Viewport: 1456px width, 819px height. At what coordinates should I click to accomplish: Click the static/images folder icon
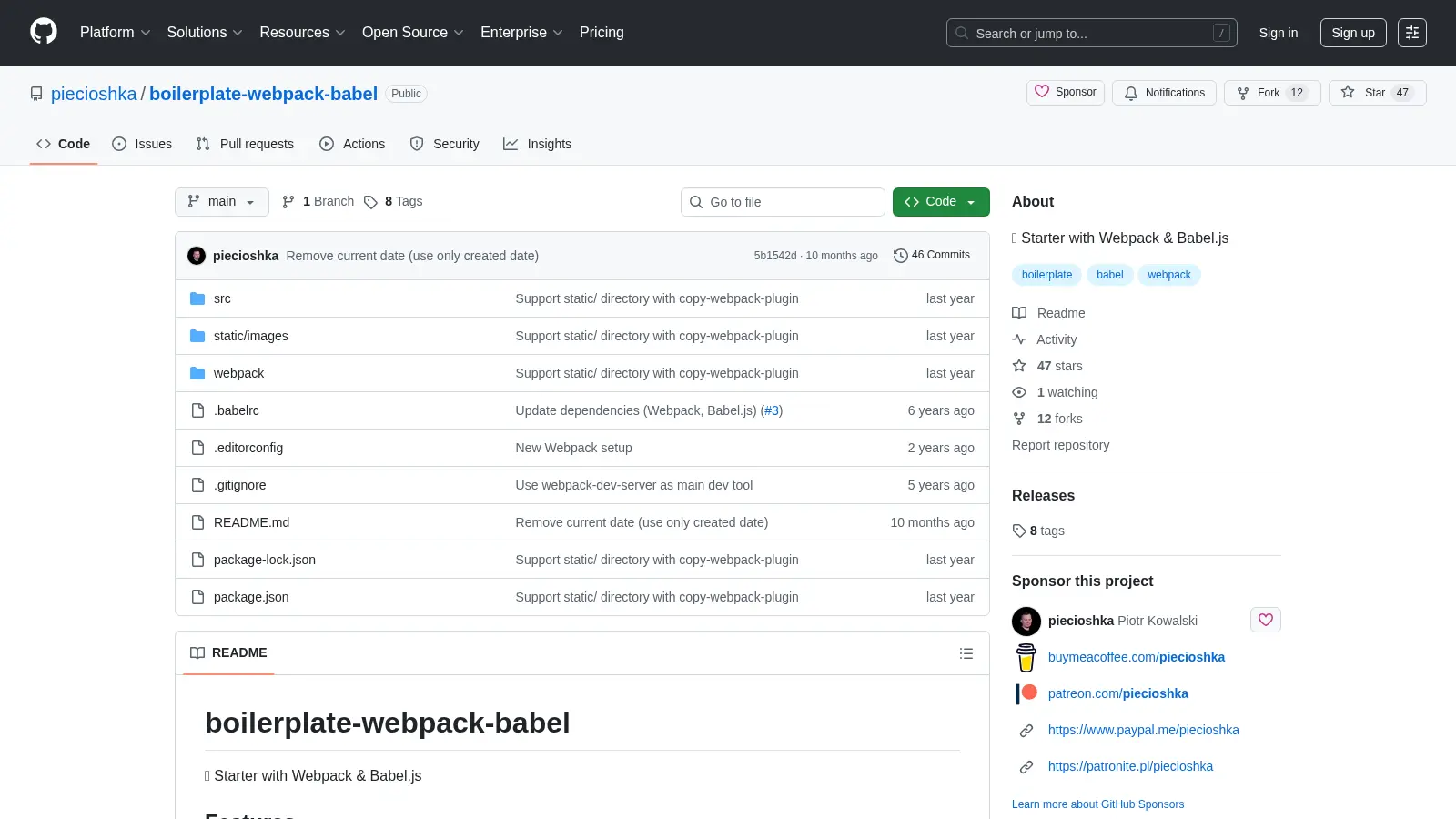[x=197, y=336]
